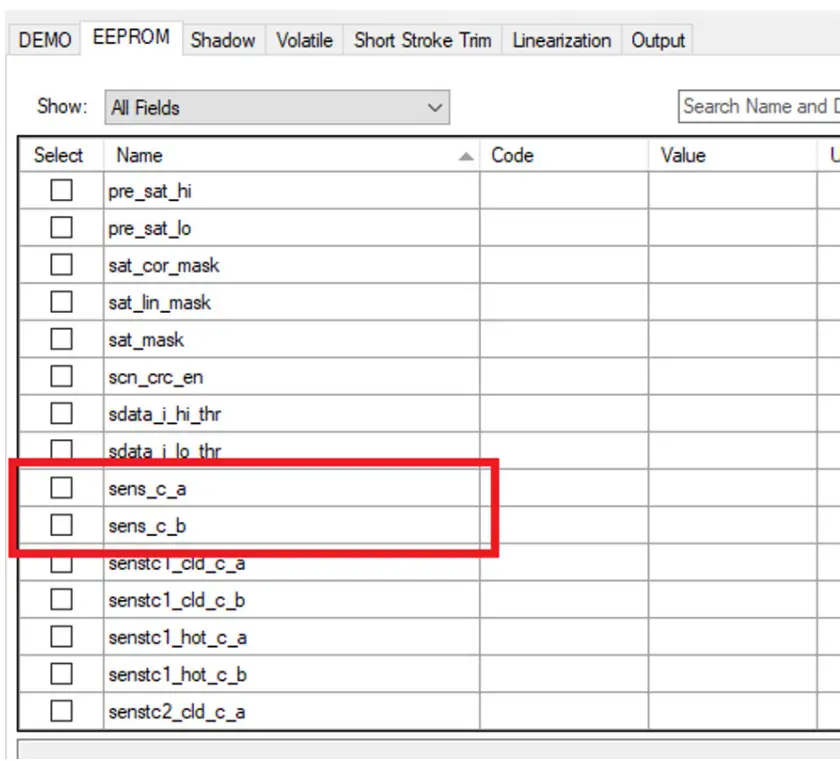Toggle the senstc1_hot_c_a checkbox
Viewport: 840px width, 761px height.
point(62,637)
